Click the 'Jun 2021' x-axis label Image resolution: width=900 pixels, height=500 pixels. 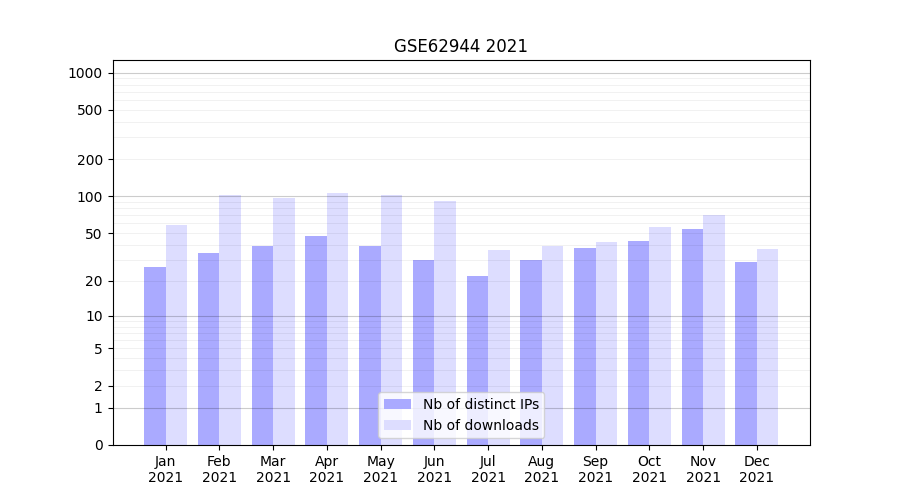click(434, 469)
